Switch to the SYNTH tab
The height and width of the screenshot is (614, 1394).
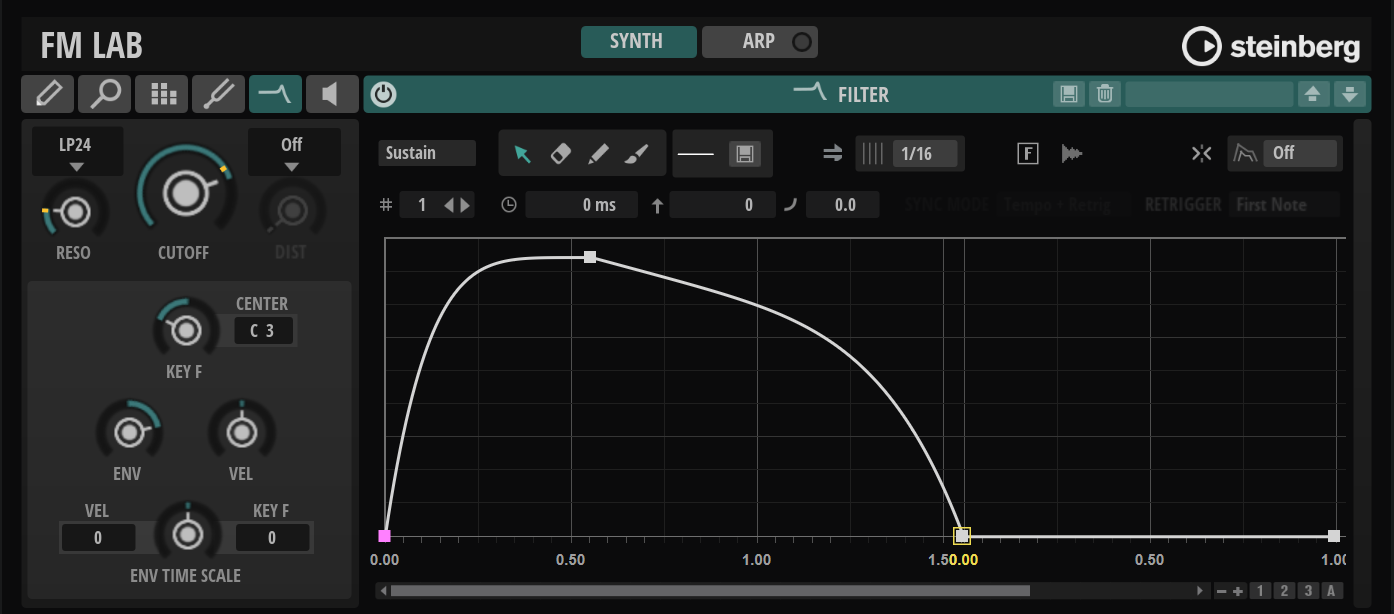638,42
